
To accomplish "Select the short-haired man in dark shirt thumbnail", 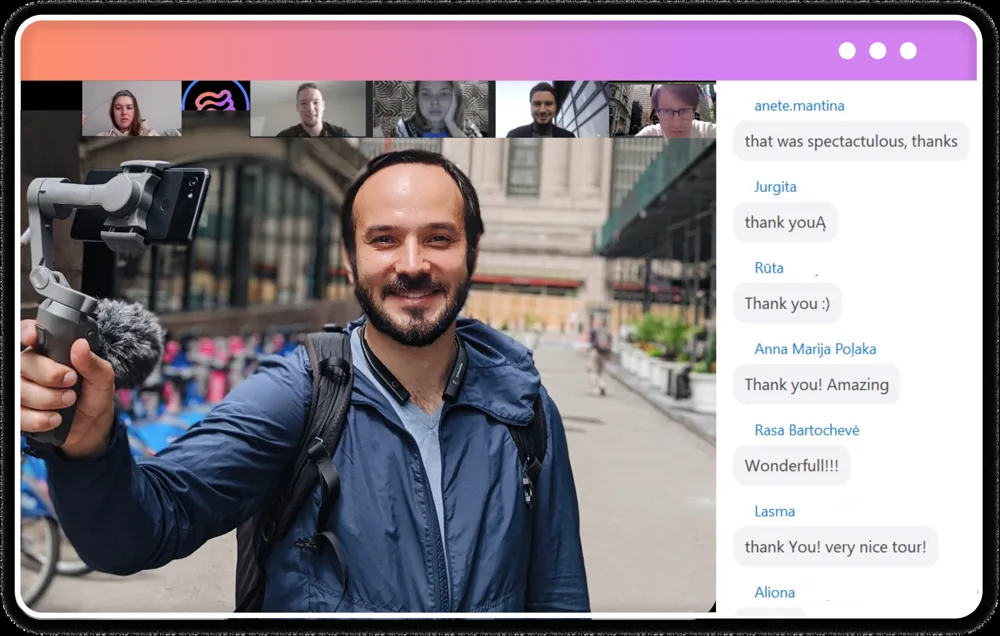I will pos(308,108).
